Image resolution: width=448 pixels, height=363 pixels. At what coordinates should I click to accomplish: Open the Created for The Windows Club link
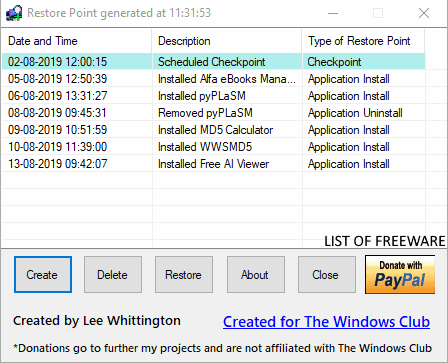326,322
